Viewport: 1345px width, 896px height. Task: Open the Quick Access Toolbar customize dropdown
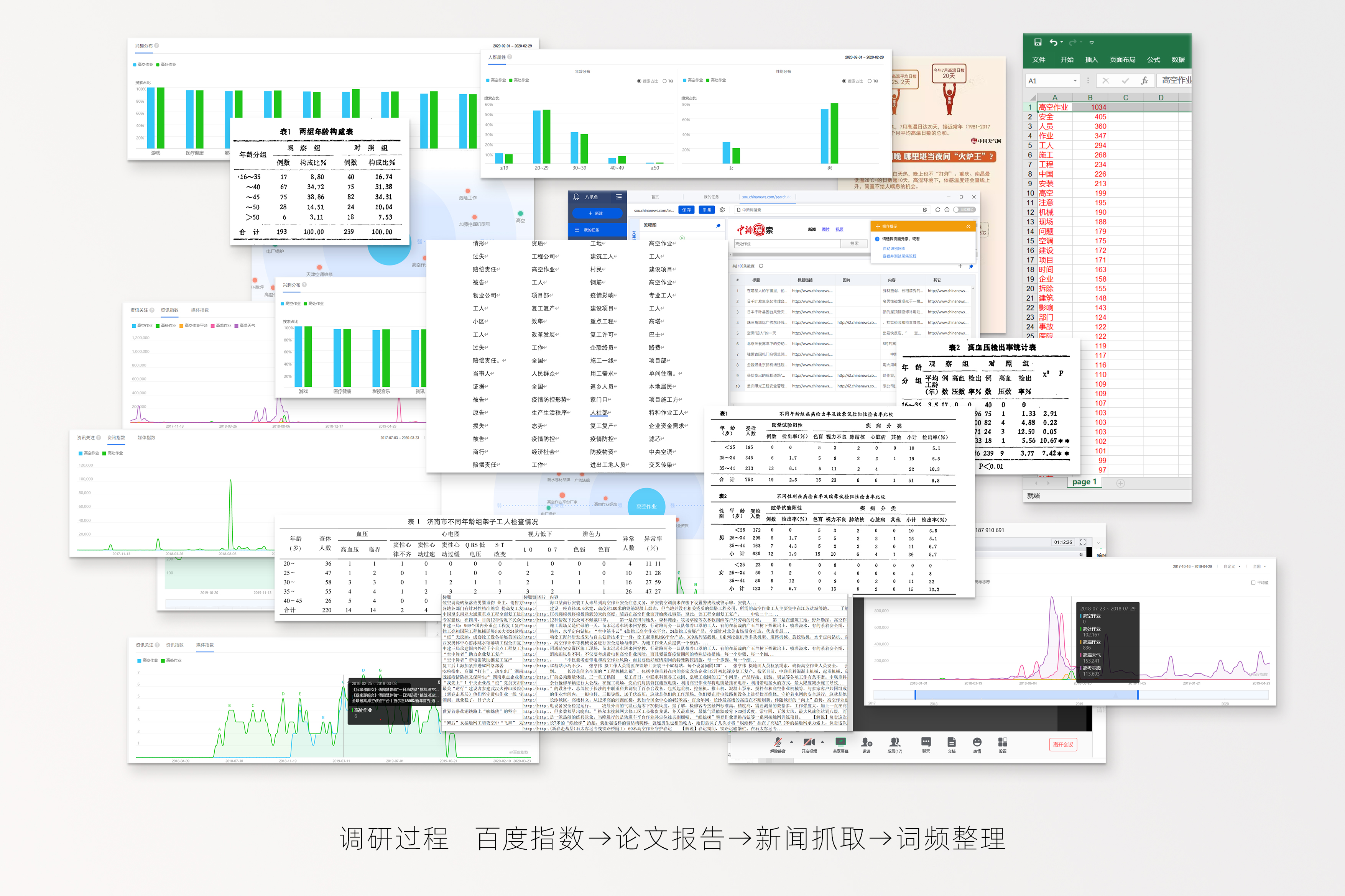tap(1091, 42)
